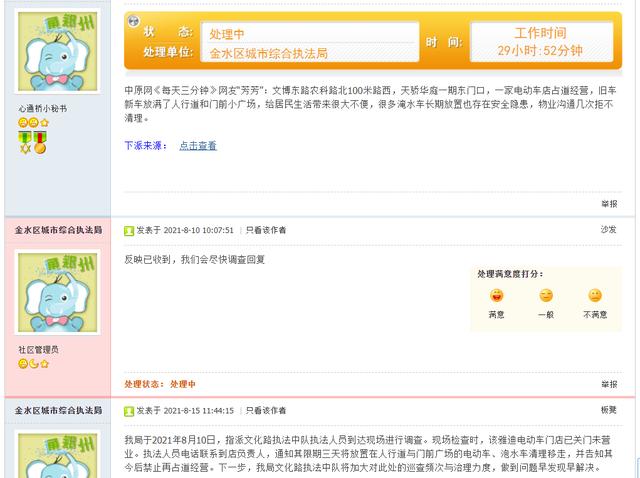Click 只看该作者 on the 2021-8-15 reply
Viewport: 640px width, 478px height.
click(x=266, y=411)
